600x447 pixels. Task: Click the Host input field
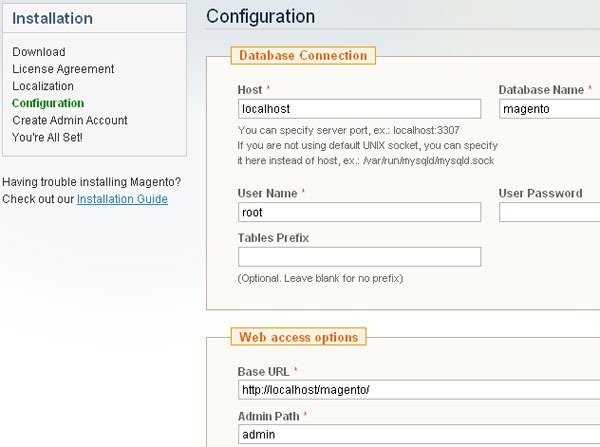(x=359, y=109)
